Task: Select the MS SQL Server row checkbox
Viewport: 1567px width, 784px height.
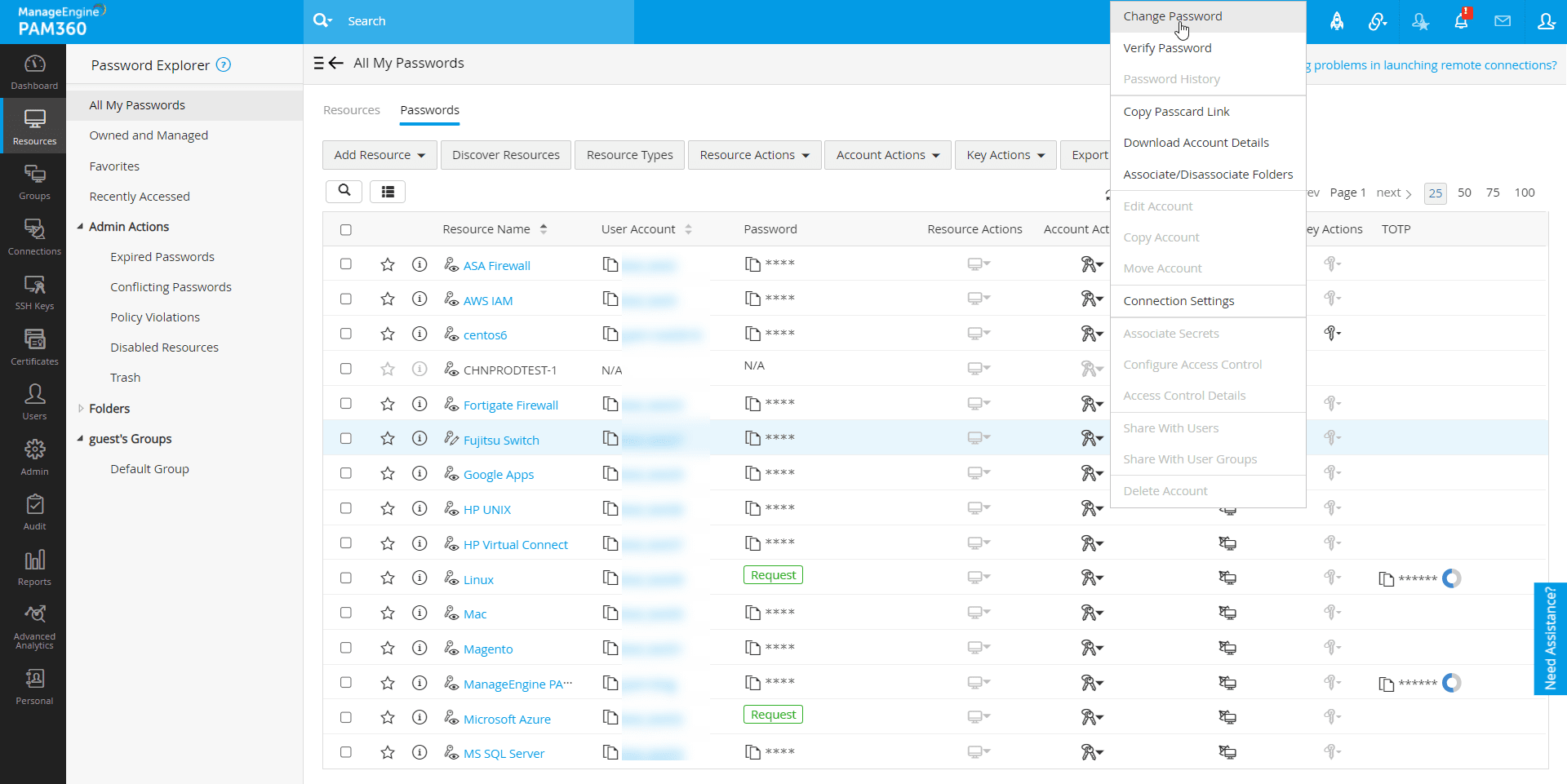Action: point(346,752)
